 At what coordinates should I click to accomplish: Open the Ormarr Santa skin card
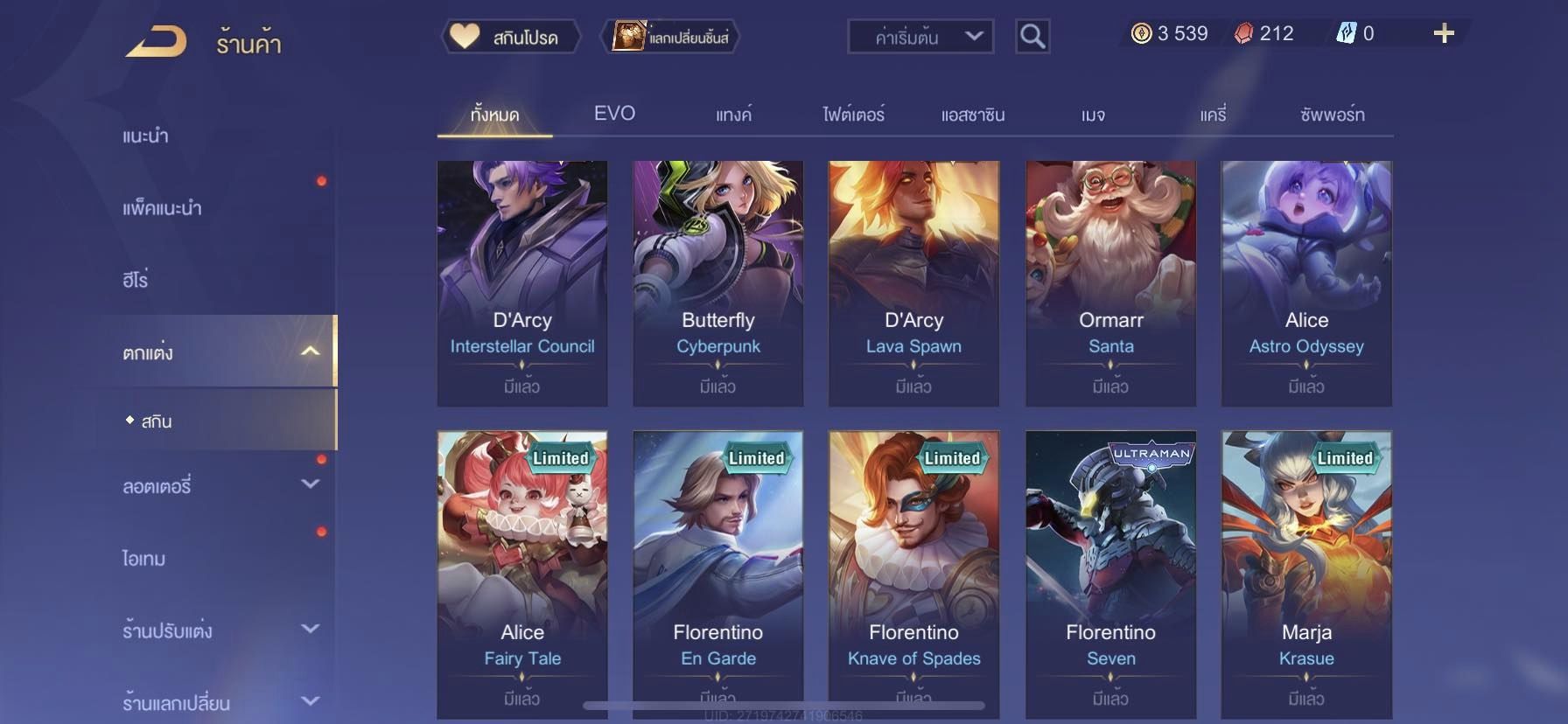coord(1110,283)
